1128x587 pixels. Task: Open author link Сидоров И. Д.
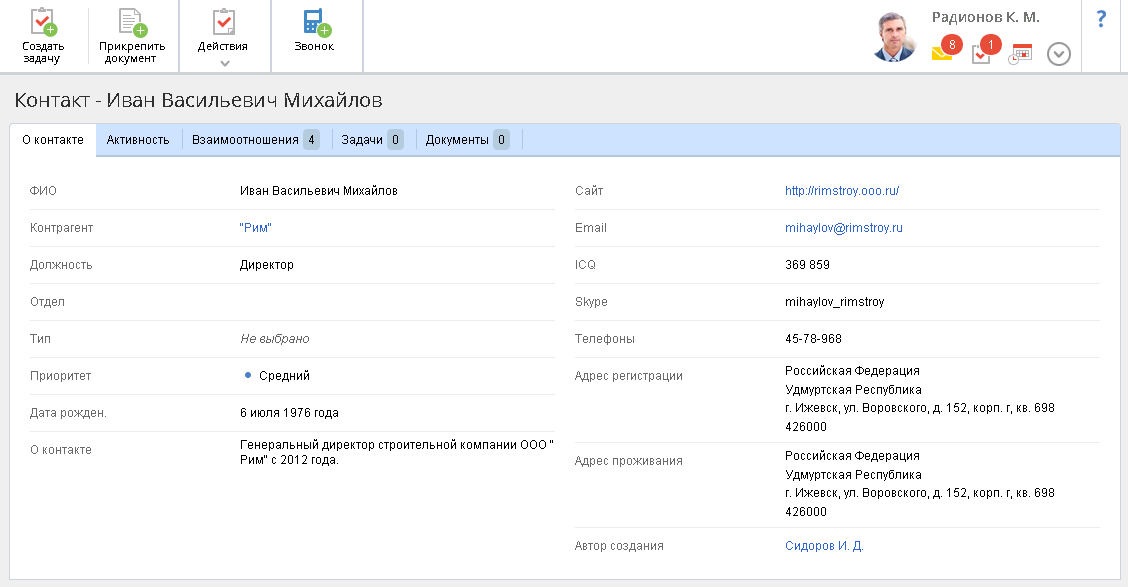[824, 546]
